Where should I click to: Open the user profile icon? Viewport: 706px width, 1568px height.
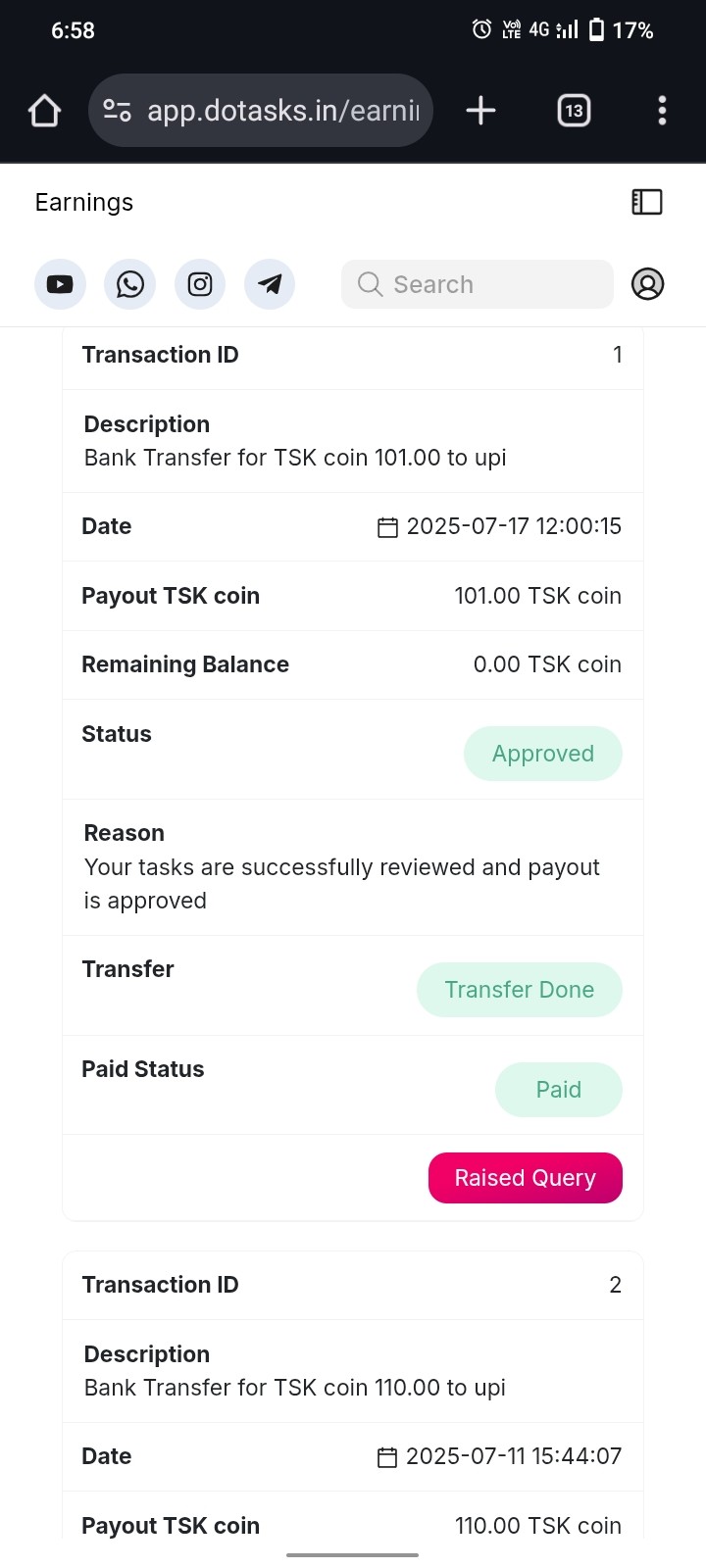(x=647, y=284)
